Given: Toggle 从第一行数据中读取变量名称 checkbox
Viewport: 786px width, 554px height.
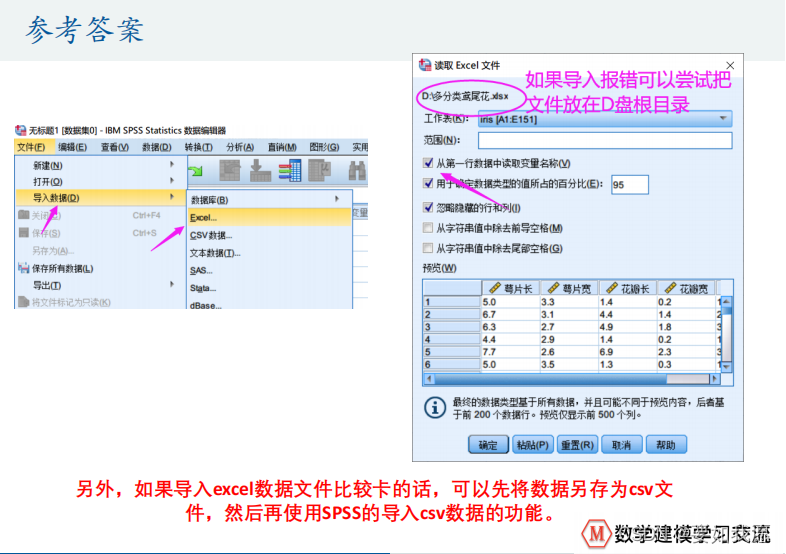Looking at the screenshot, I should click(x=428, y=163).
